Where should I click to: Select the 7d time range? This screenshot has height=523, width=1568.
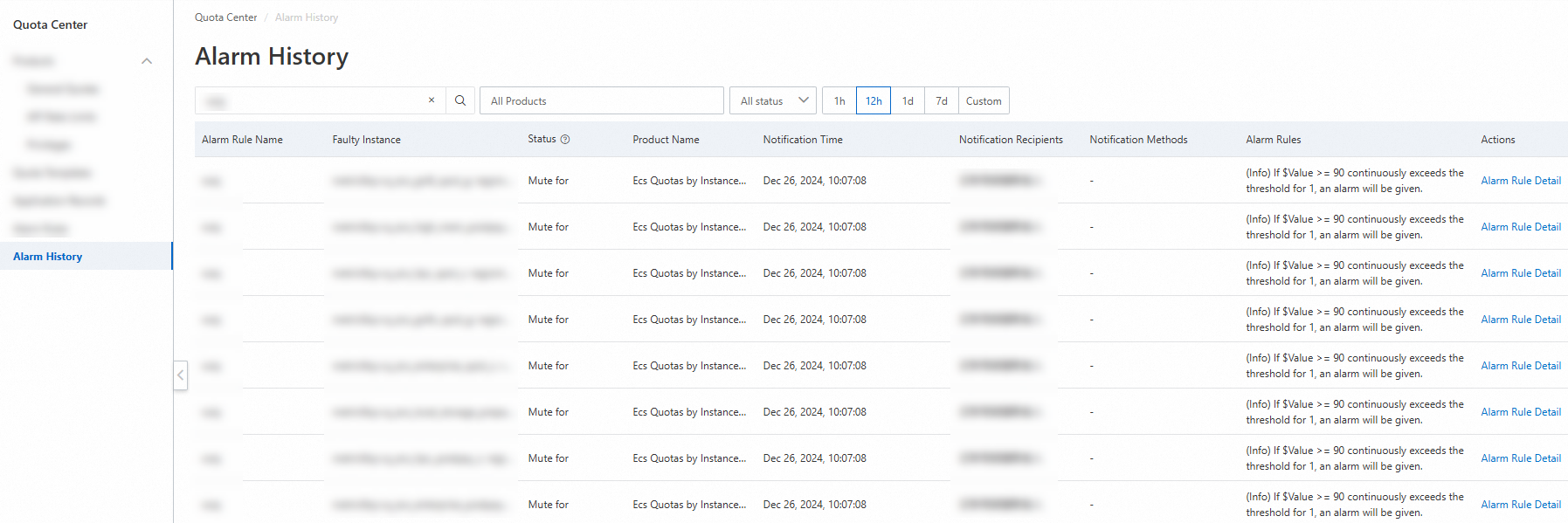click(942, 100)
